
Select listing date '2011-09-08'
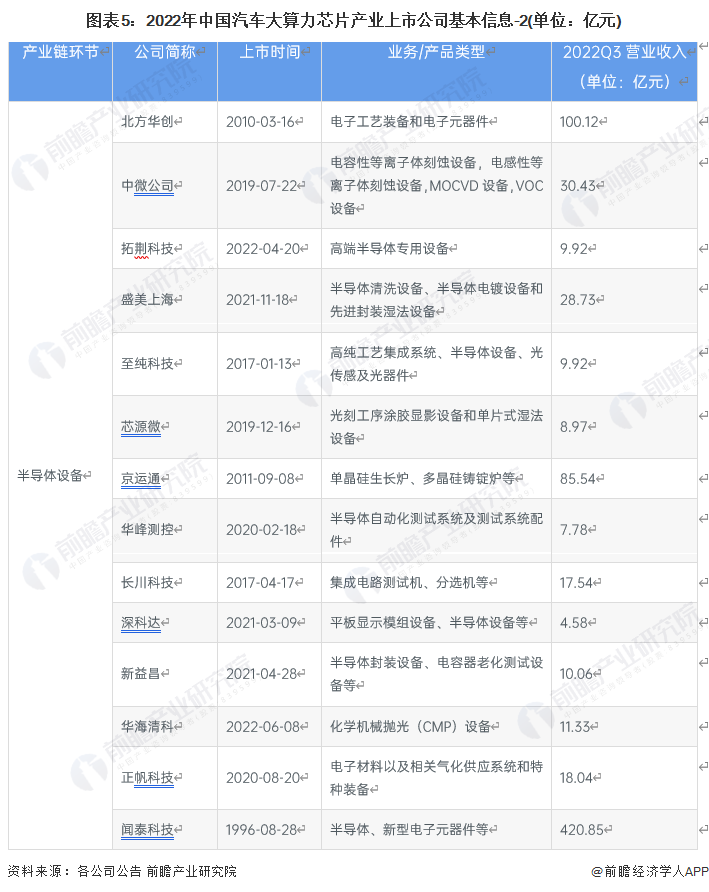pos(261,479)
